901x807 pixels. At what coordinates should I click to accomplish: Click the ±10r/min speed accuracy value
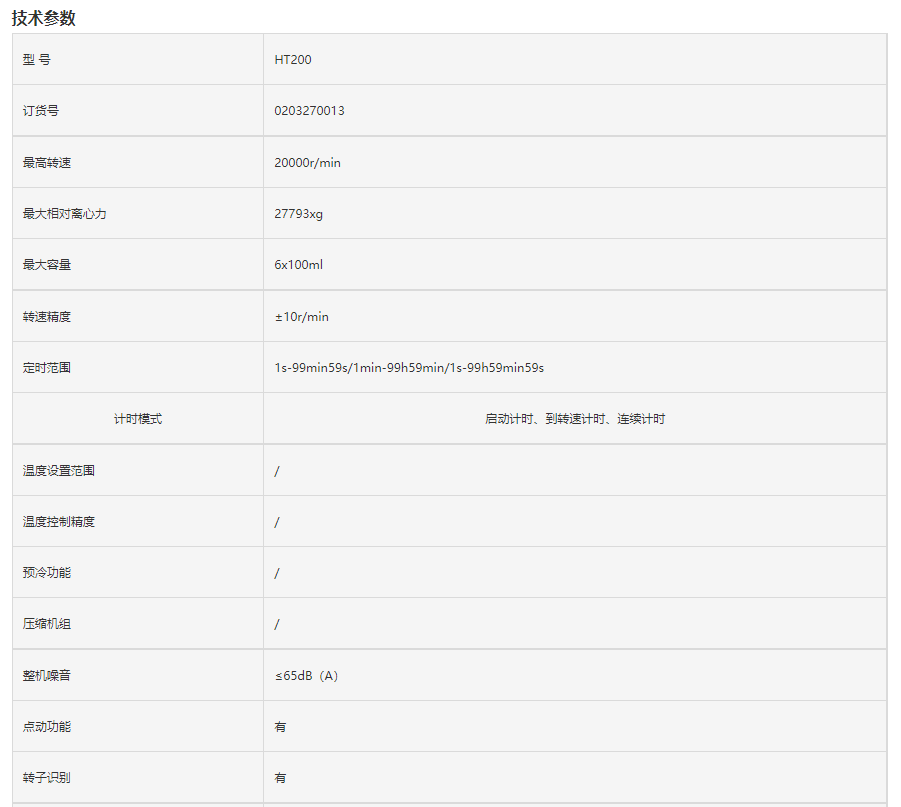click(x=301, y=317)
